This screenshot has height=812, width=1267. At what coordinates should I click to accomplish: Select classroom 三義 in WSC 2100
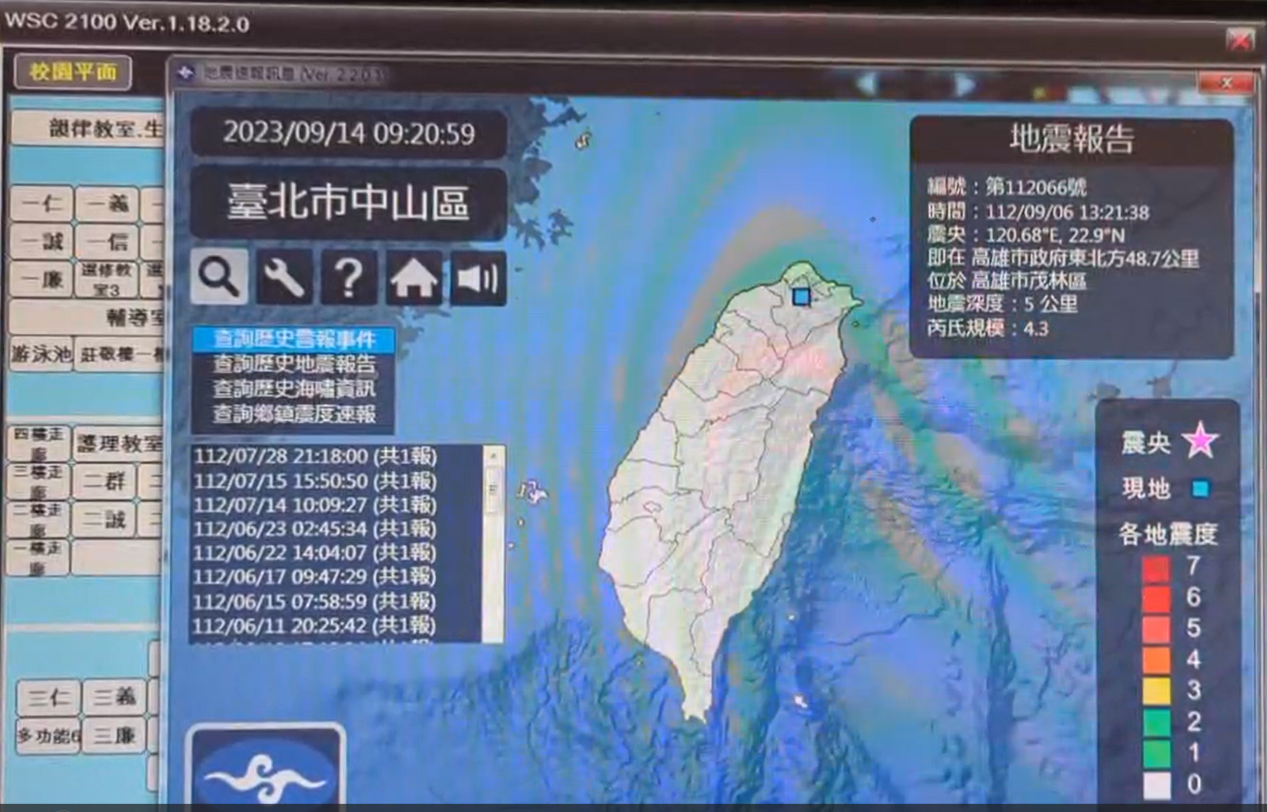click(x=114, y=697)
